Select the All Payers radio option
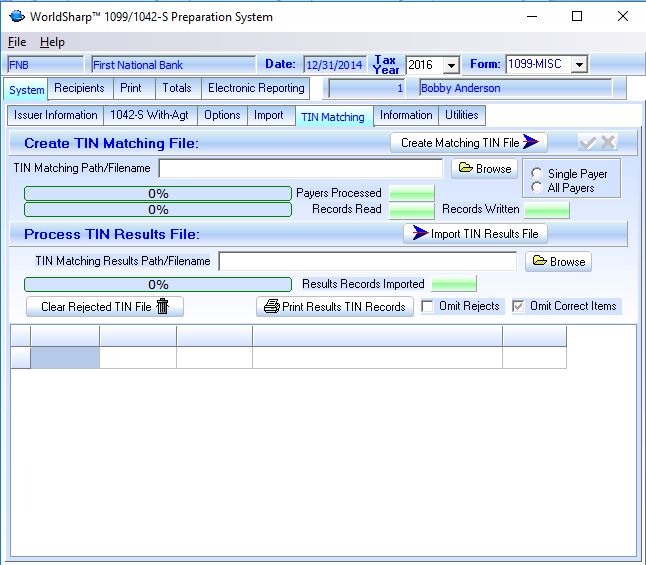 (x=538, y=188)
